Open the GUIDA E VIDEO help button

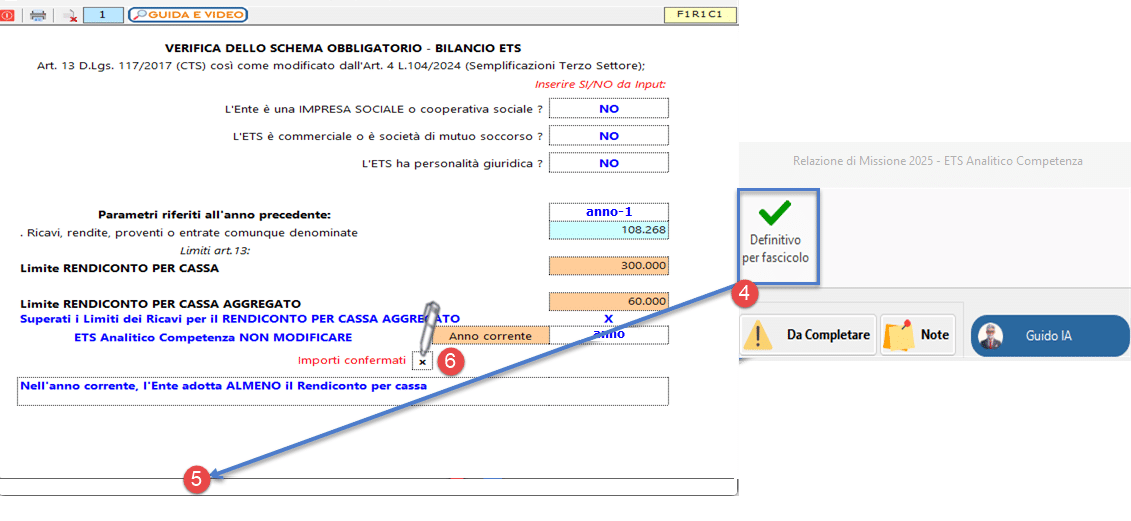tap(188, 14)
